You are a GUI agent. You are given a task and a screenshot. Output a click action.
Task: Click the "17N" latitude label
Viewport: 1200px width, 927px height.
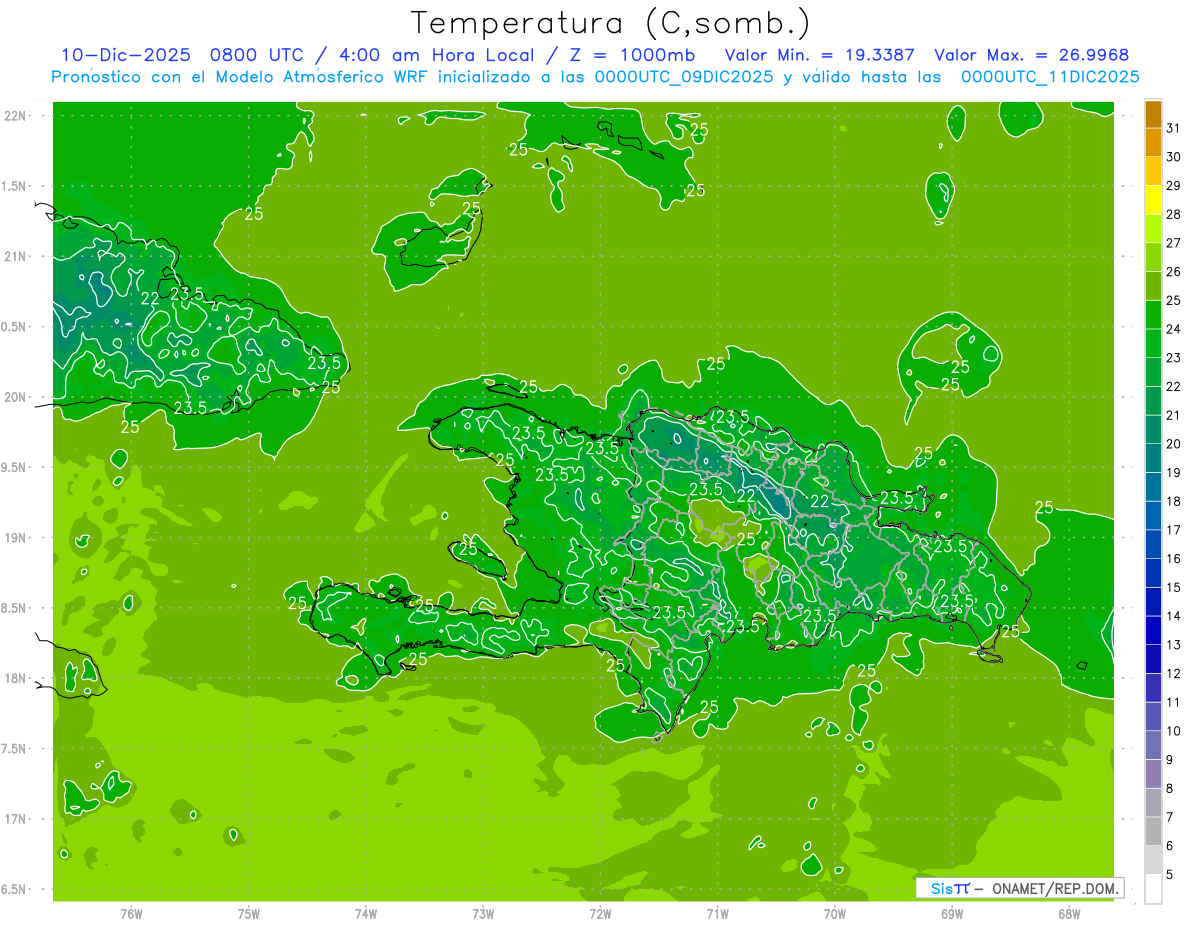16,819
